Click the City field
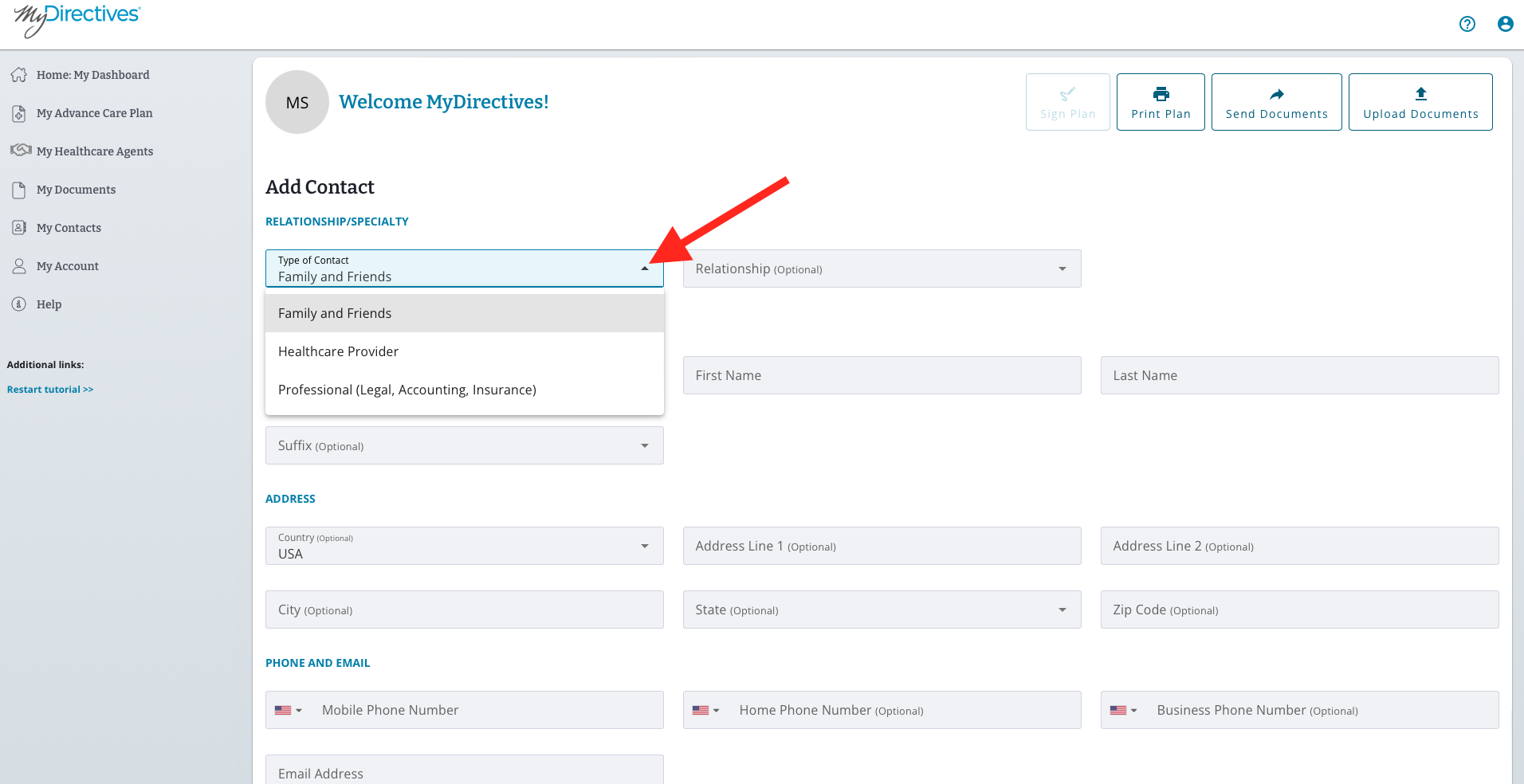The width and height of the screenshot is (1524, 784). (465, 610)
